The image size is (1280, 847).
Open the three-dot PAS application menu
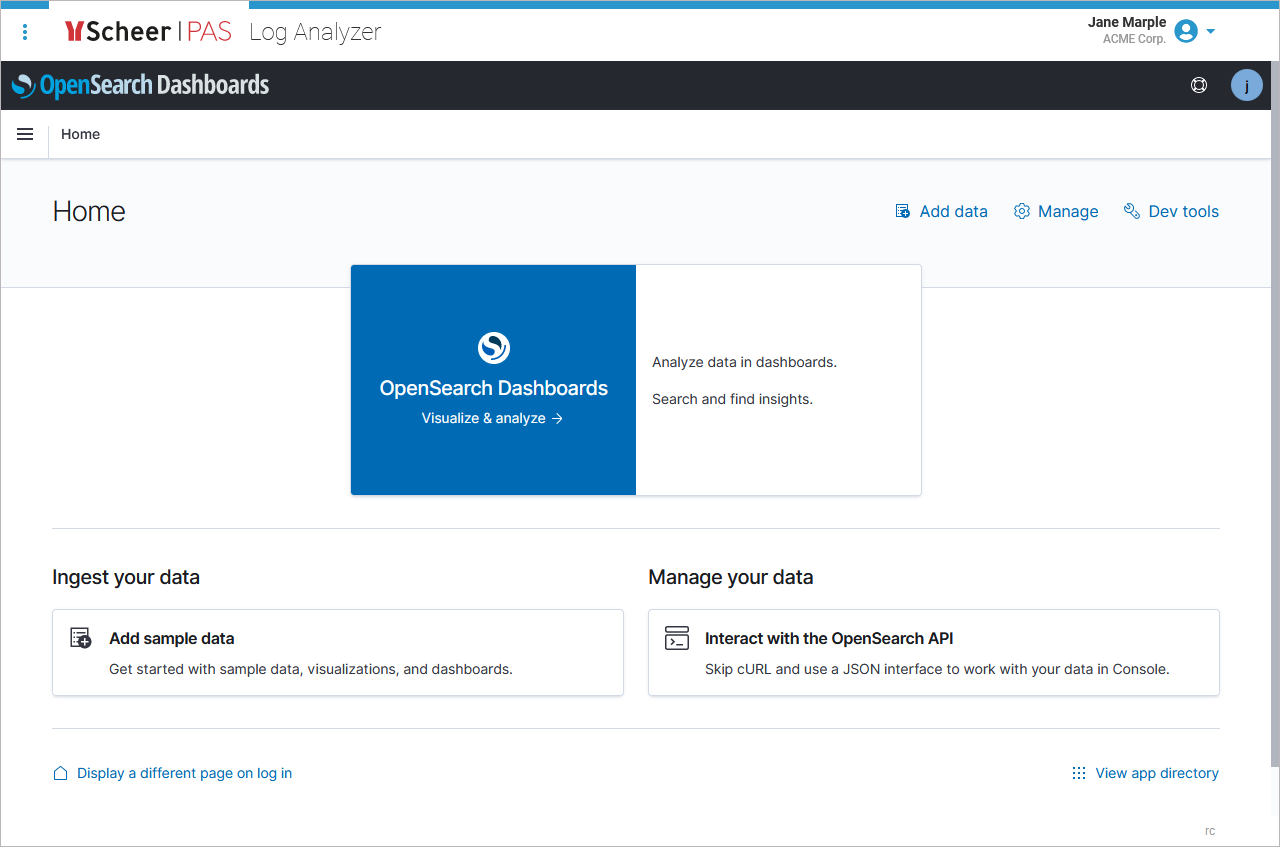[25, 32]
